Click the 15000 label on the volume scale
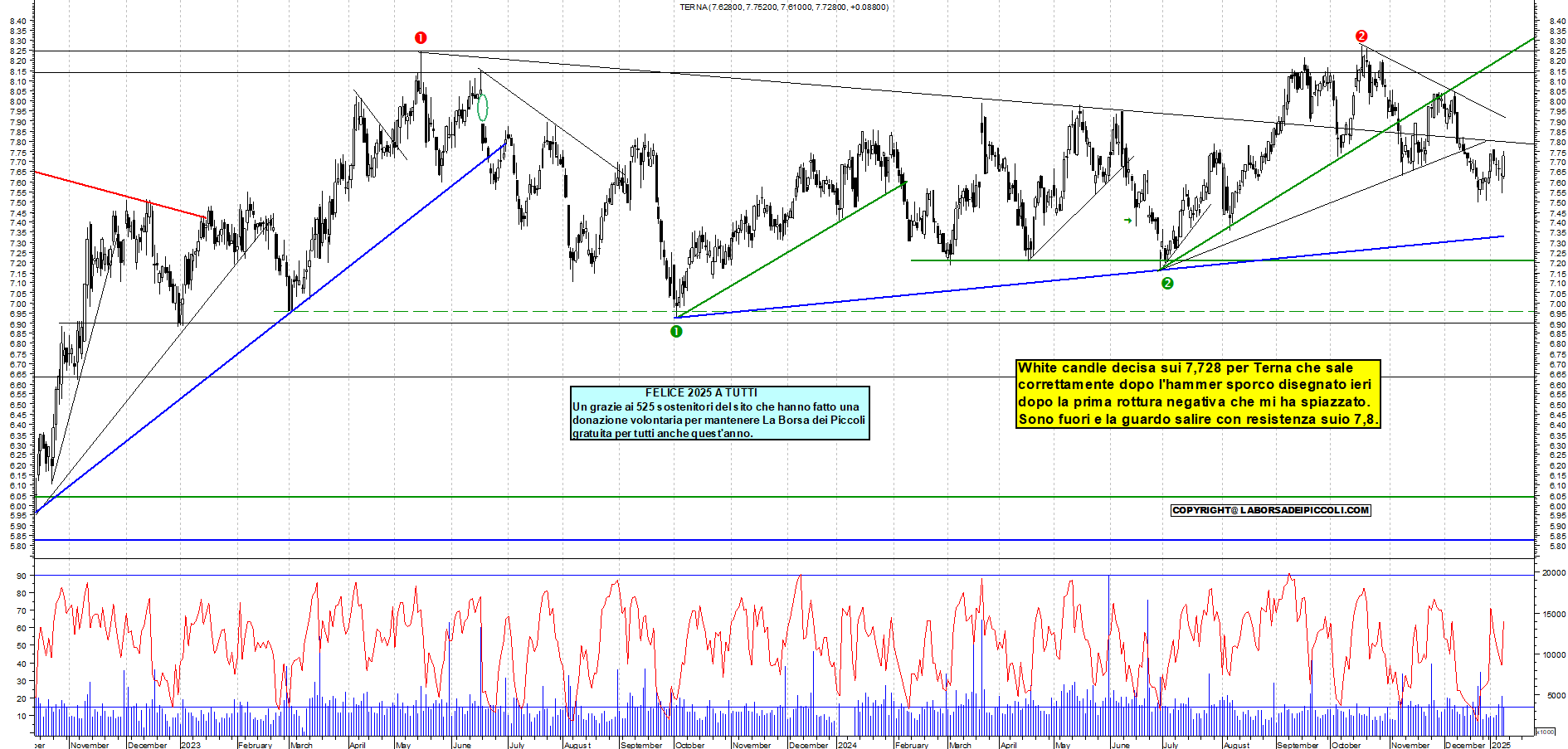 (1554, 615)
